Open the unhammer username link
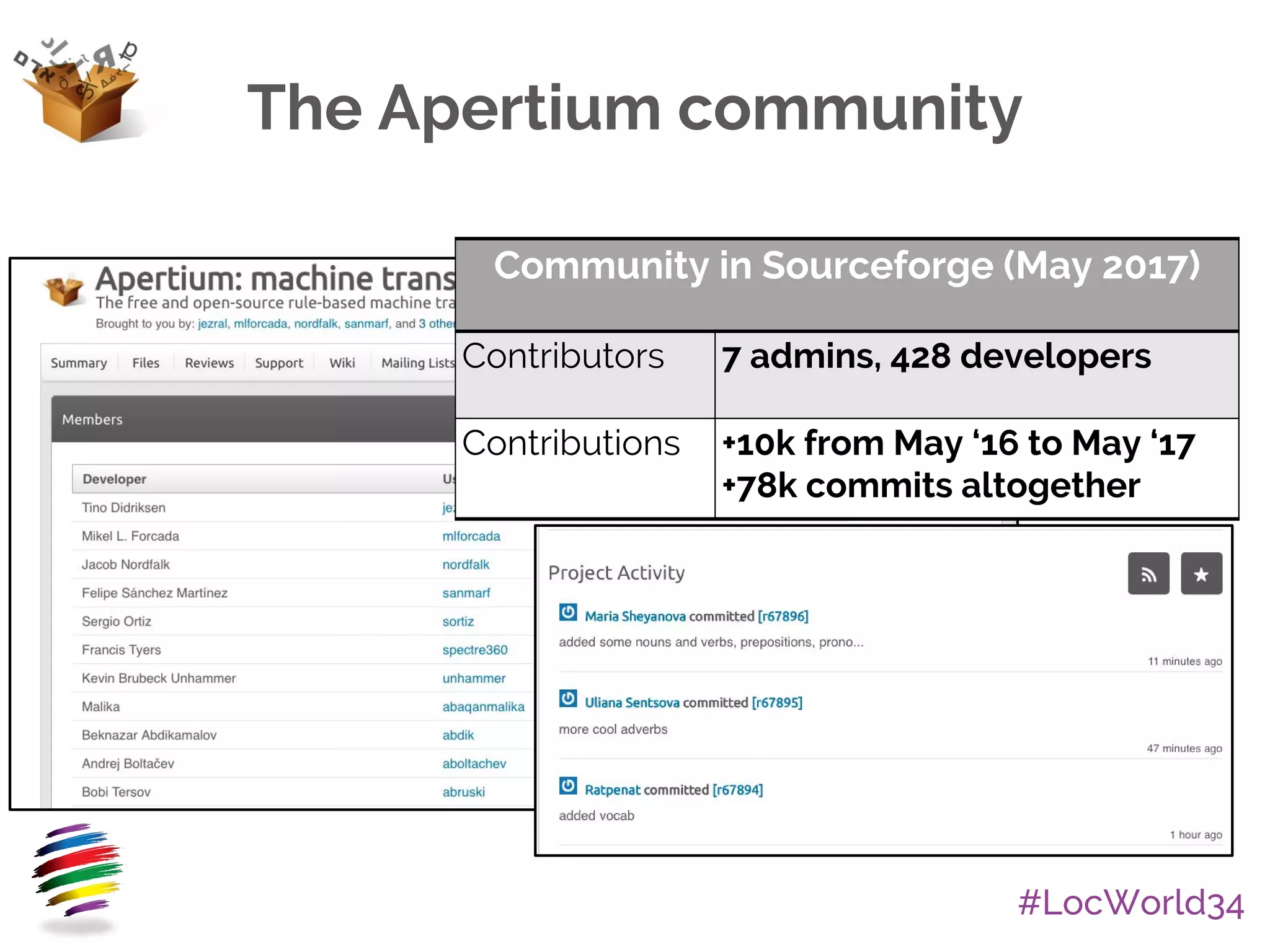1270x952 pixels. click(474, 679)
